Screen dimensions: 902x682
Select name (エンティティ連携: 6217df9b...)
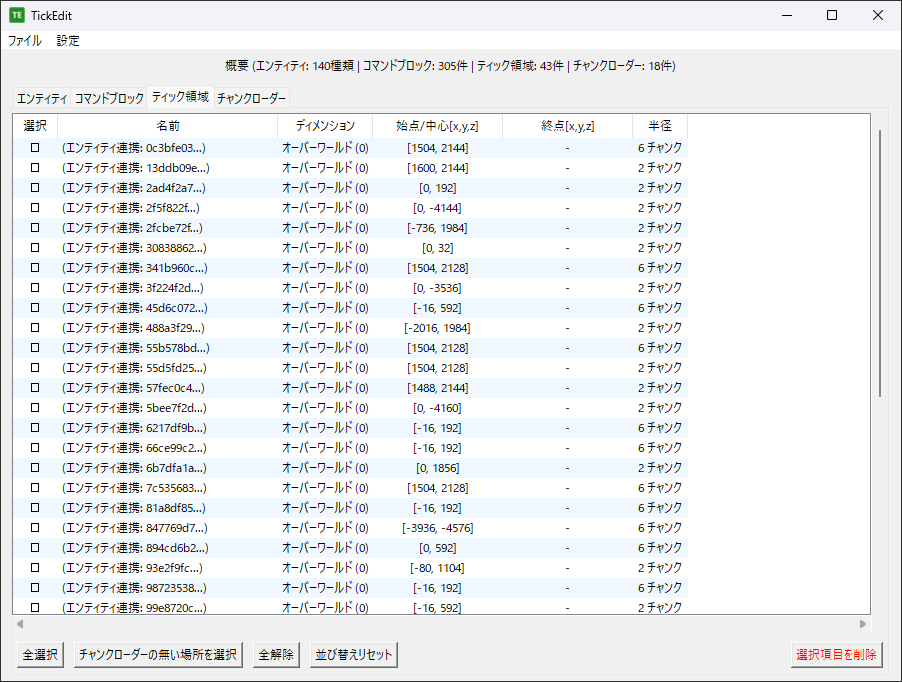[134, 428]
